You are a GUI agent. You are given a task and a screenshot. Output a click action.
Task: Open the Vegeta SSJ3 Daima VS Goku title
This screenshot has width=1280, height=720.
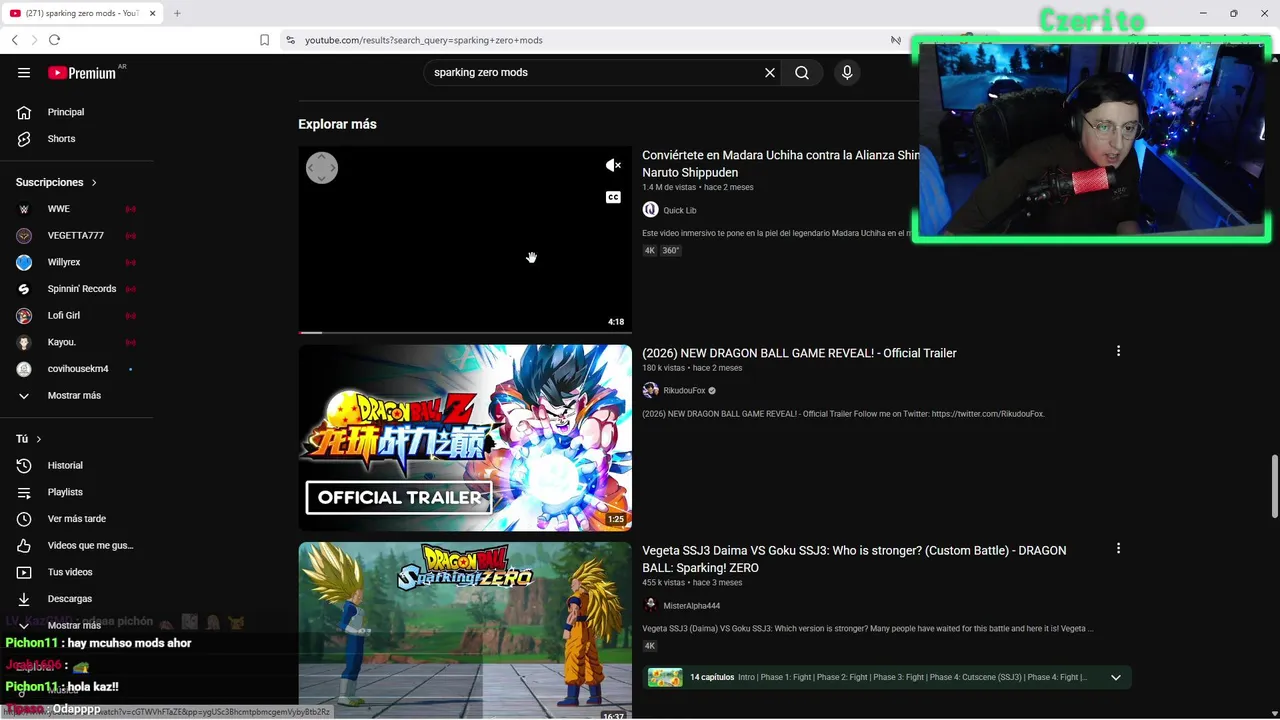click(x=854, y=559)
